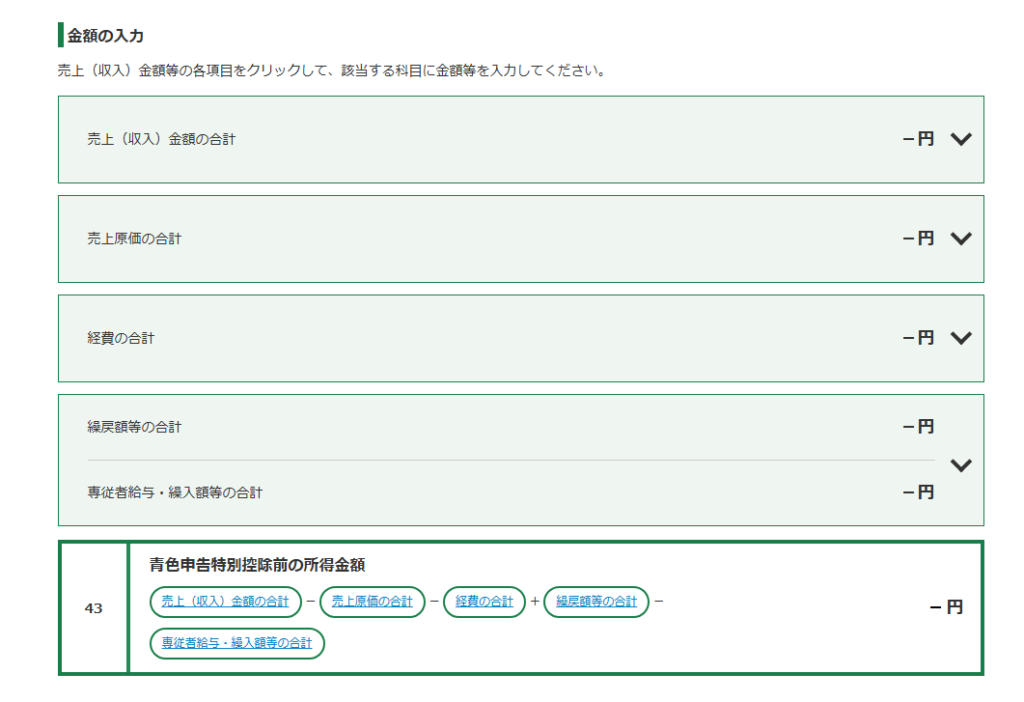The image size is (1024, 702).
Task: Click the 青色申告特別控除前の所得金額 heading
Action: [257, 565]
